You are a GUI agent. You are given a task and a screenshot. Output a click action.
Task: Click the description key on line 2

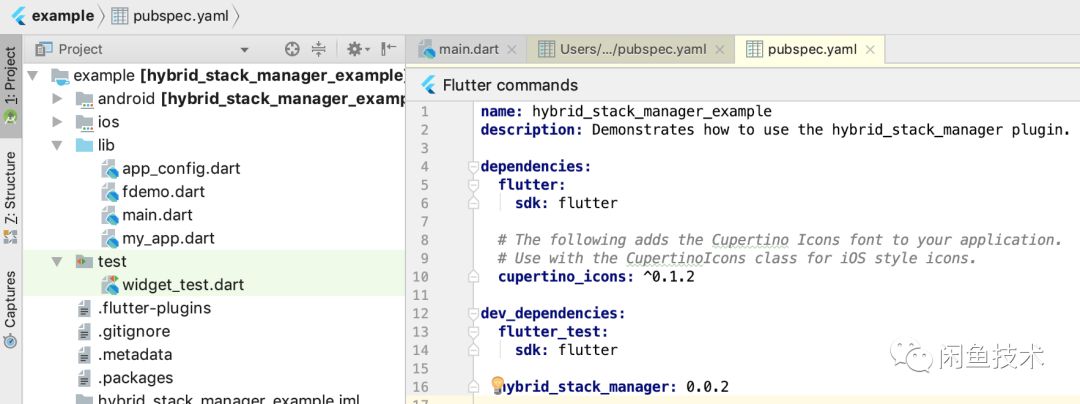[532, 130]
